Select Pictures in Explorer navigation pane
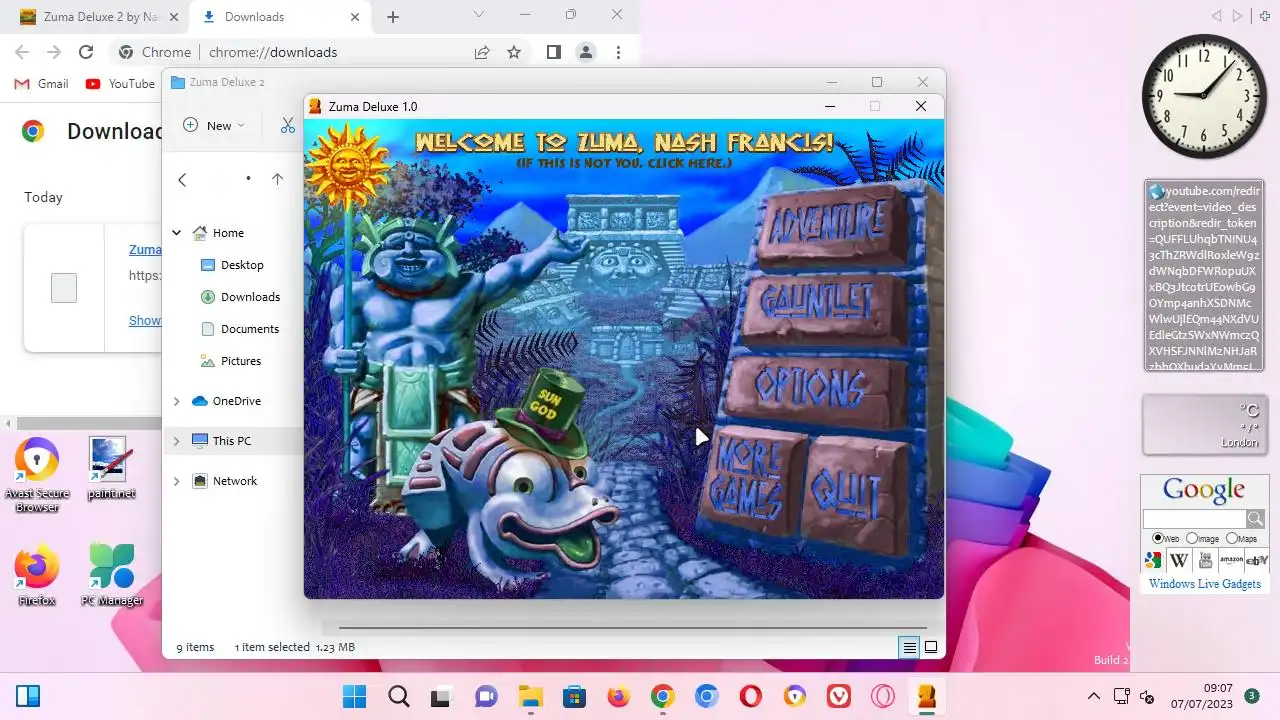This screenshot has width=1280, height=720. tap(230, 361)
